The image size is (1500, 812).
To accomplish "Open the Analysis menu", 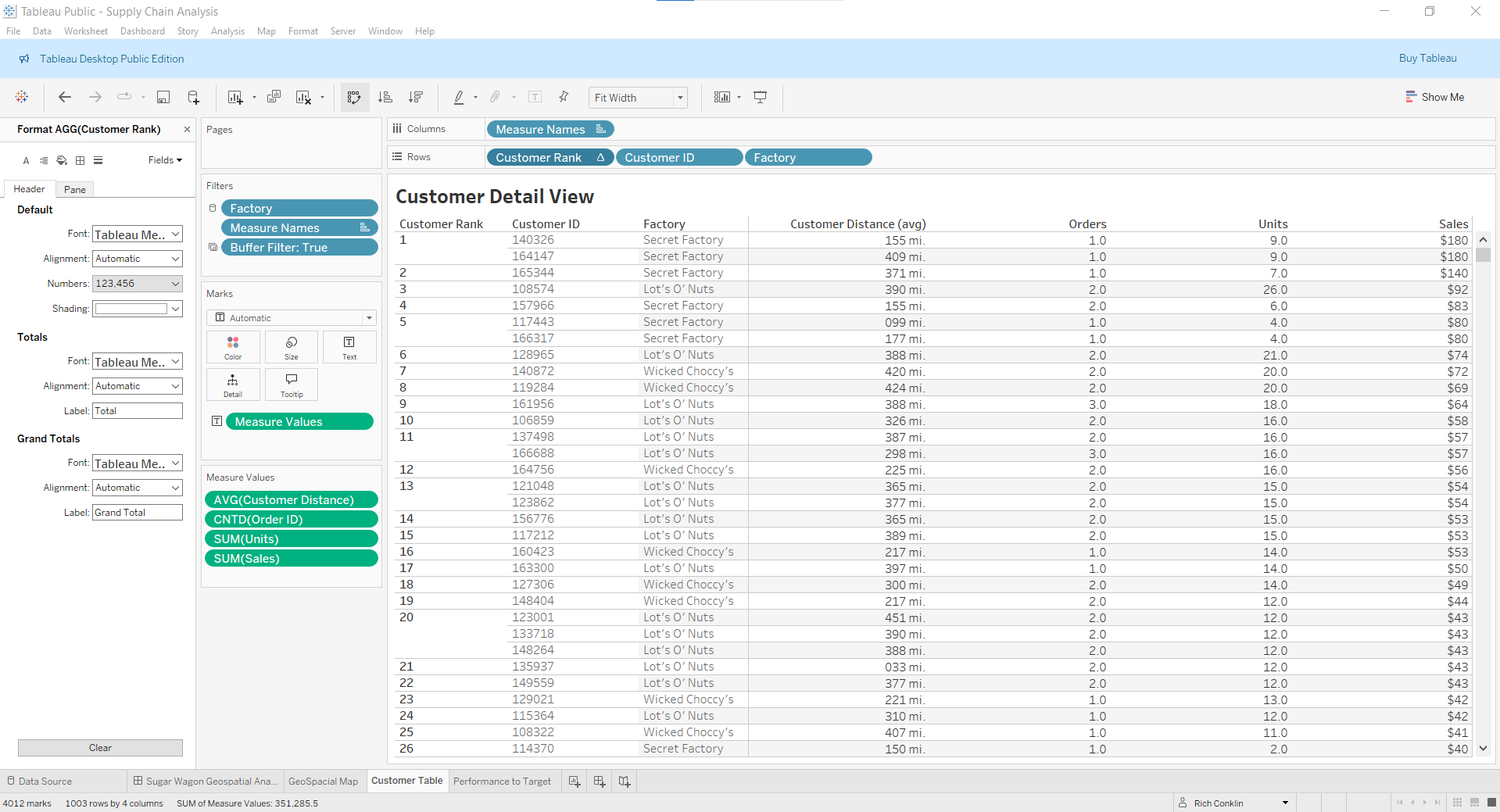I will (227, 31).
